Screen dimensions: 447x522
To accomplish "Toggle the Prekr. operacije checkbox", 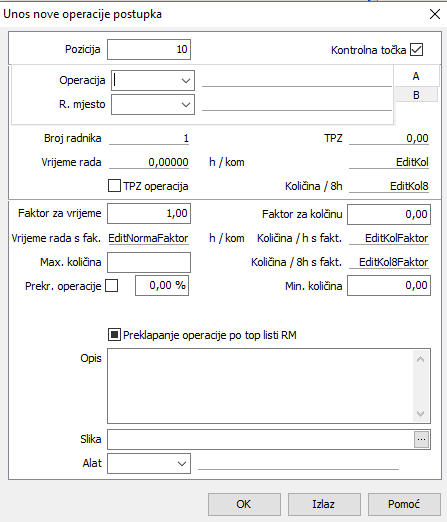I will click(112, 286).
